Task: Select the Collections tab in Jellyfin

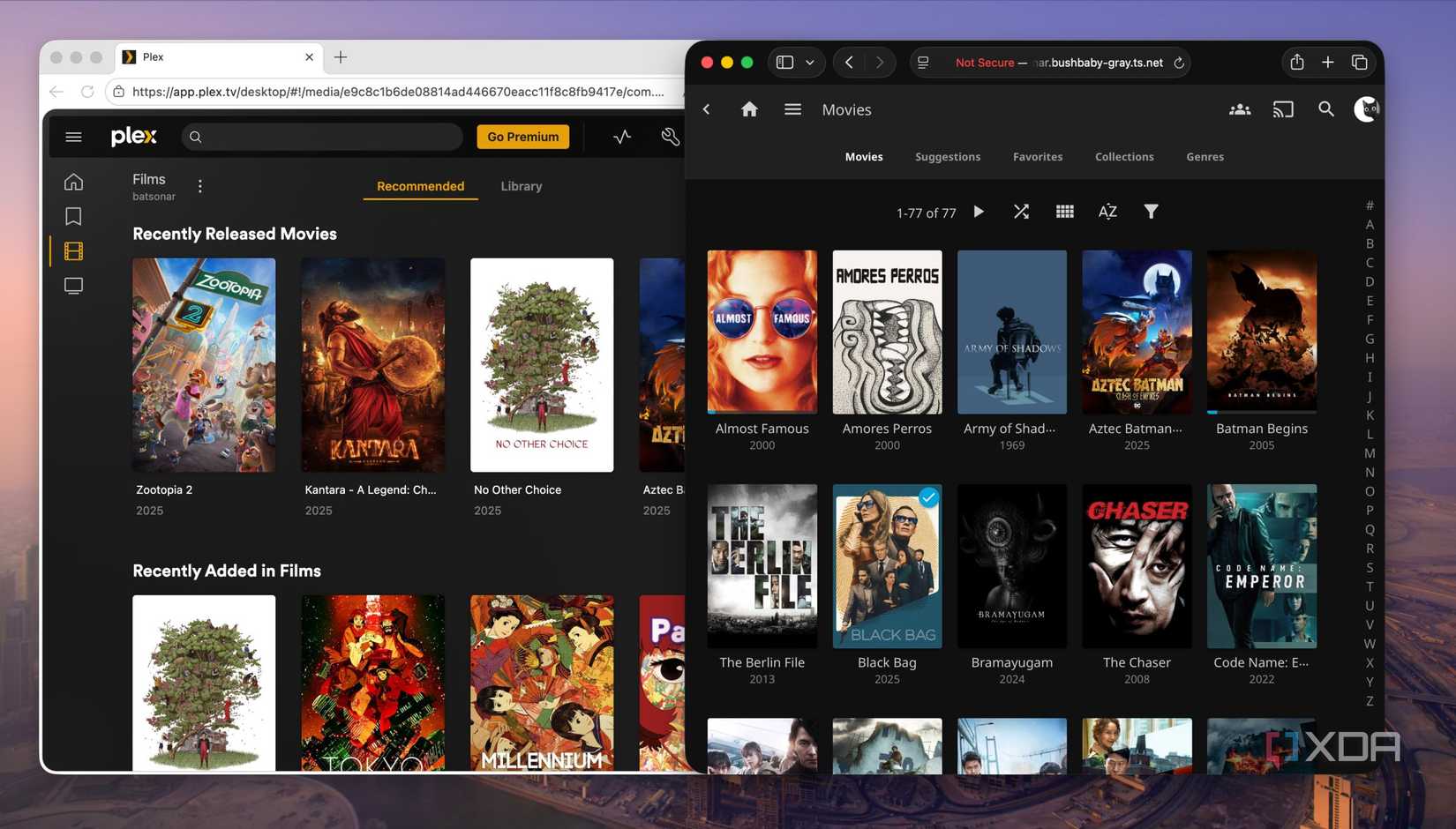Action: coord(1124,157)
